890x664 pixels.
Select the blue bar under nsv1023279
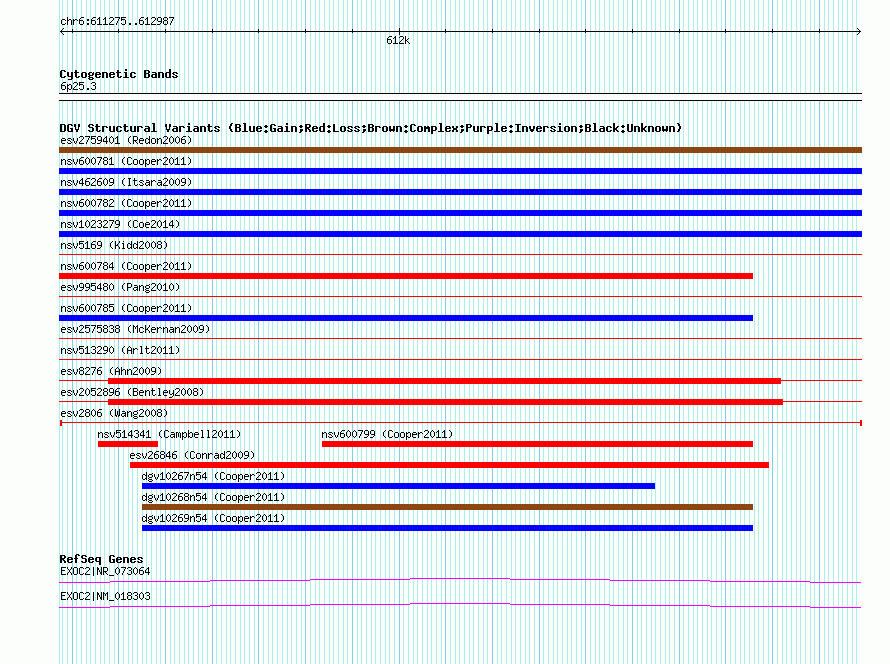point(460,234)
